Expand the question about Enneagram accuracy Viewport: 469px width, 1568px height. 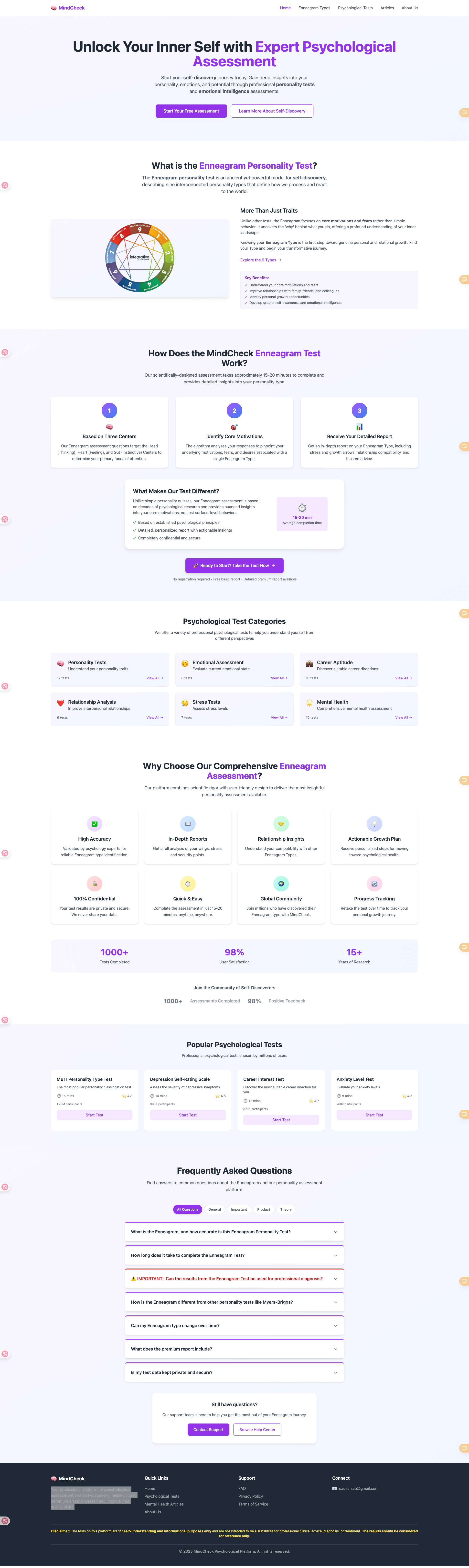[234, 1231]
